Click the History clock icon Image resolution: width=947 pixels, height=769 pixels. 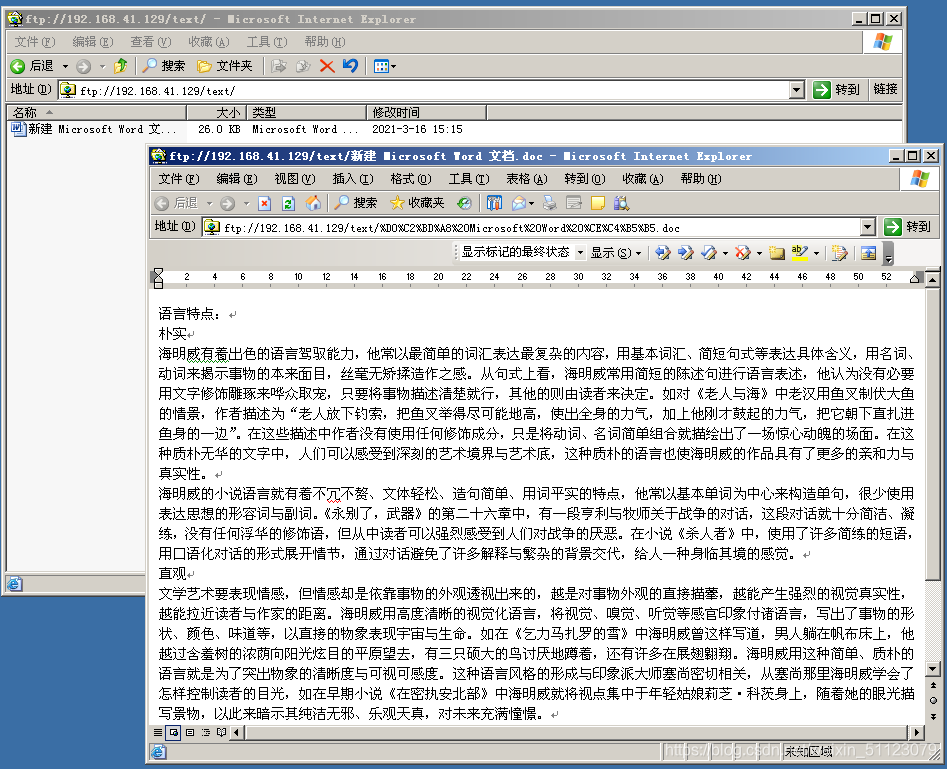[464, 204]
